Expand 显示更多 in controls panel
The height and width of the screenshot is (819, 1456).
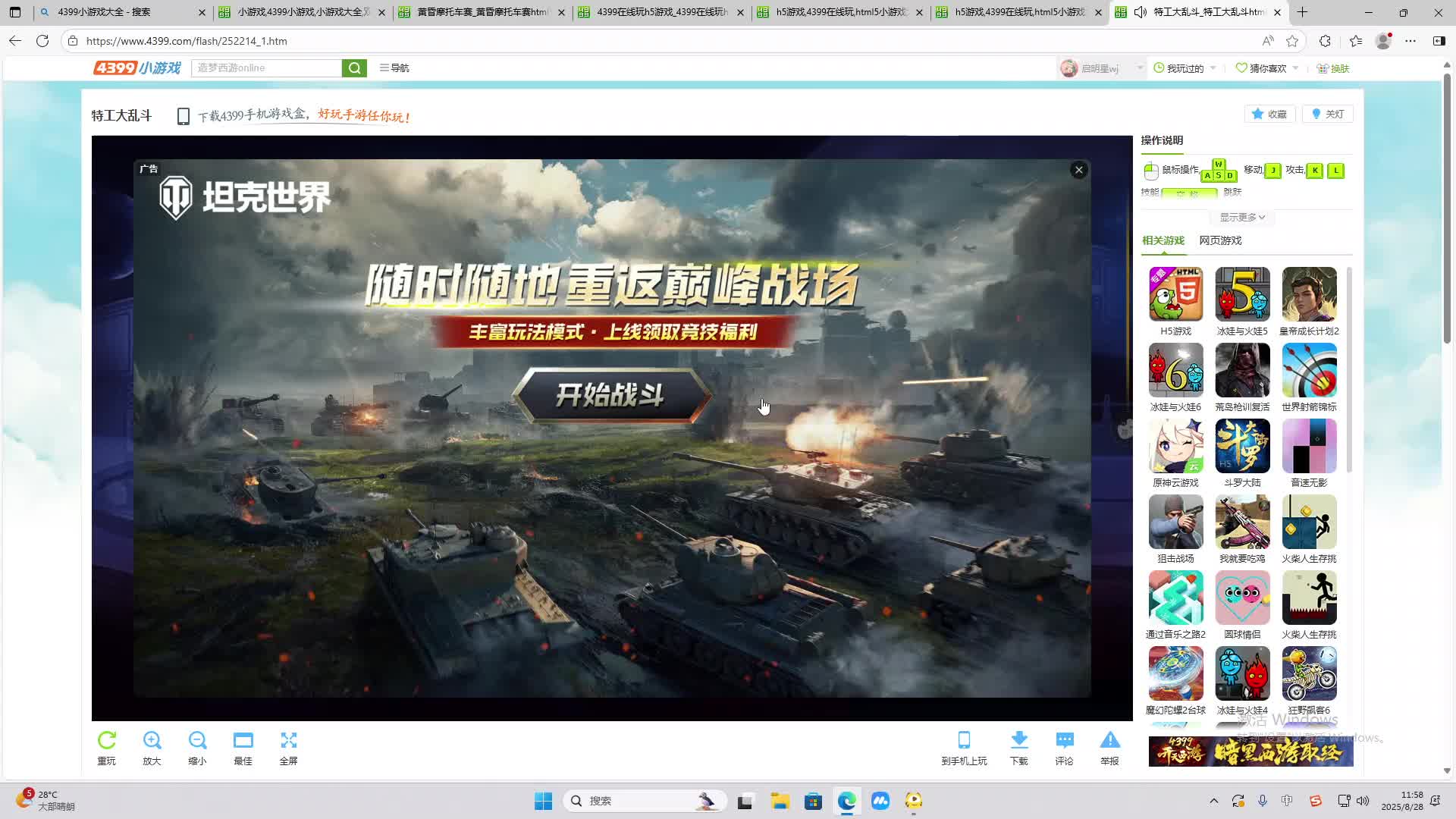pos(1242,218)
